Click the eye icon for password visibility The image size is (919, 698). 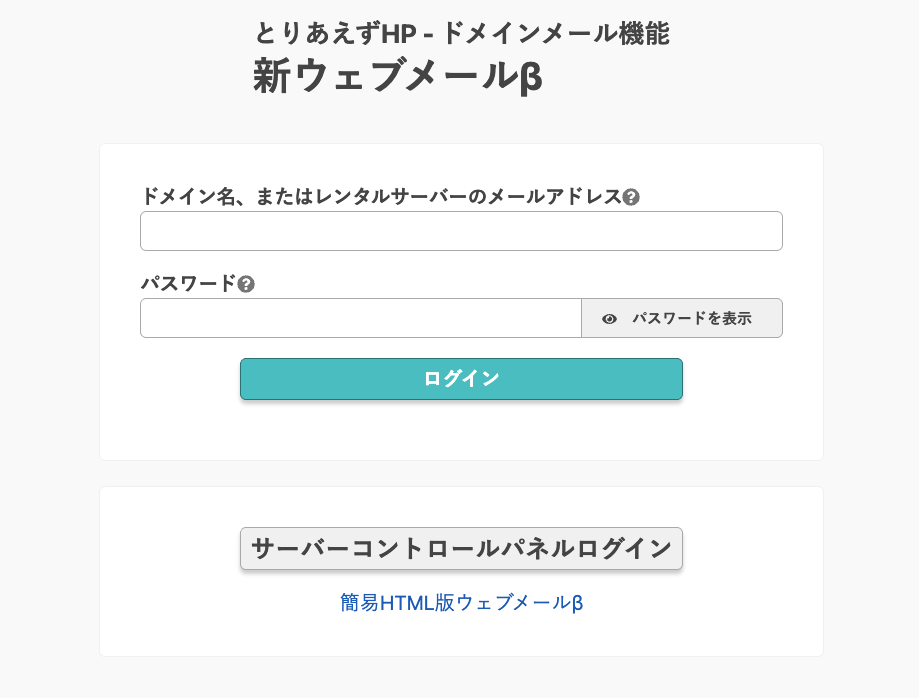click(609, 319)
